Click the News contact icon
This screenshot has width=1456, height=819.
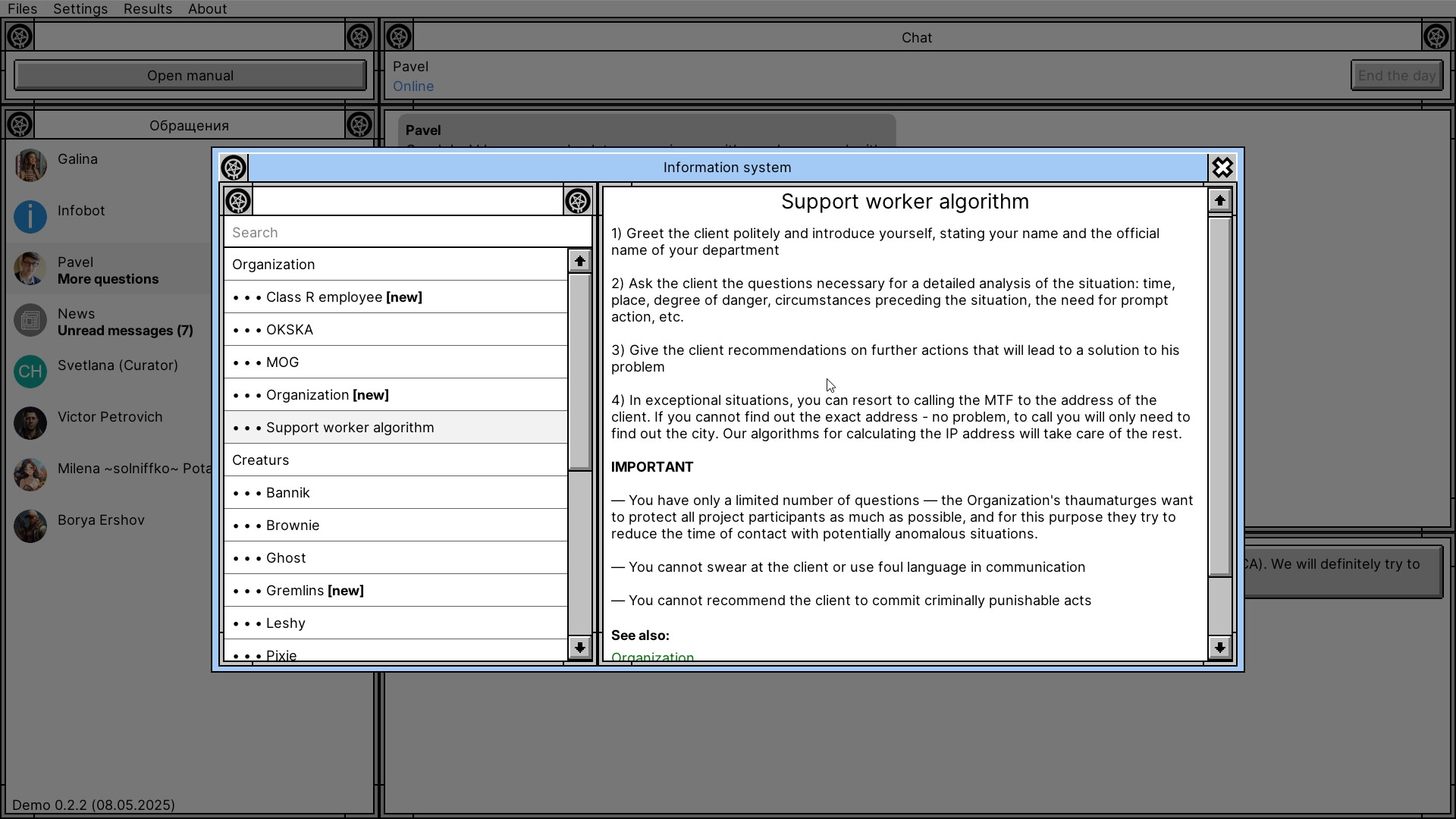click(x=30, y=320)
